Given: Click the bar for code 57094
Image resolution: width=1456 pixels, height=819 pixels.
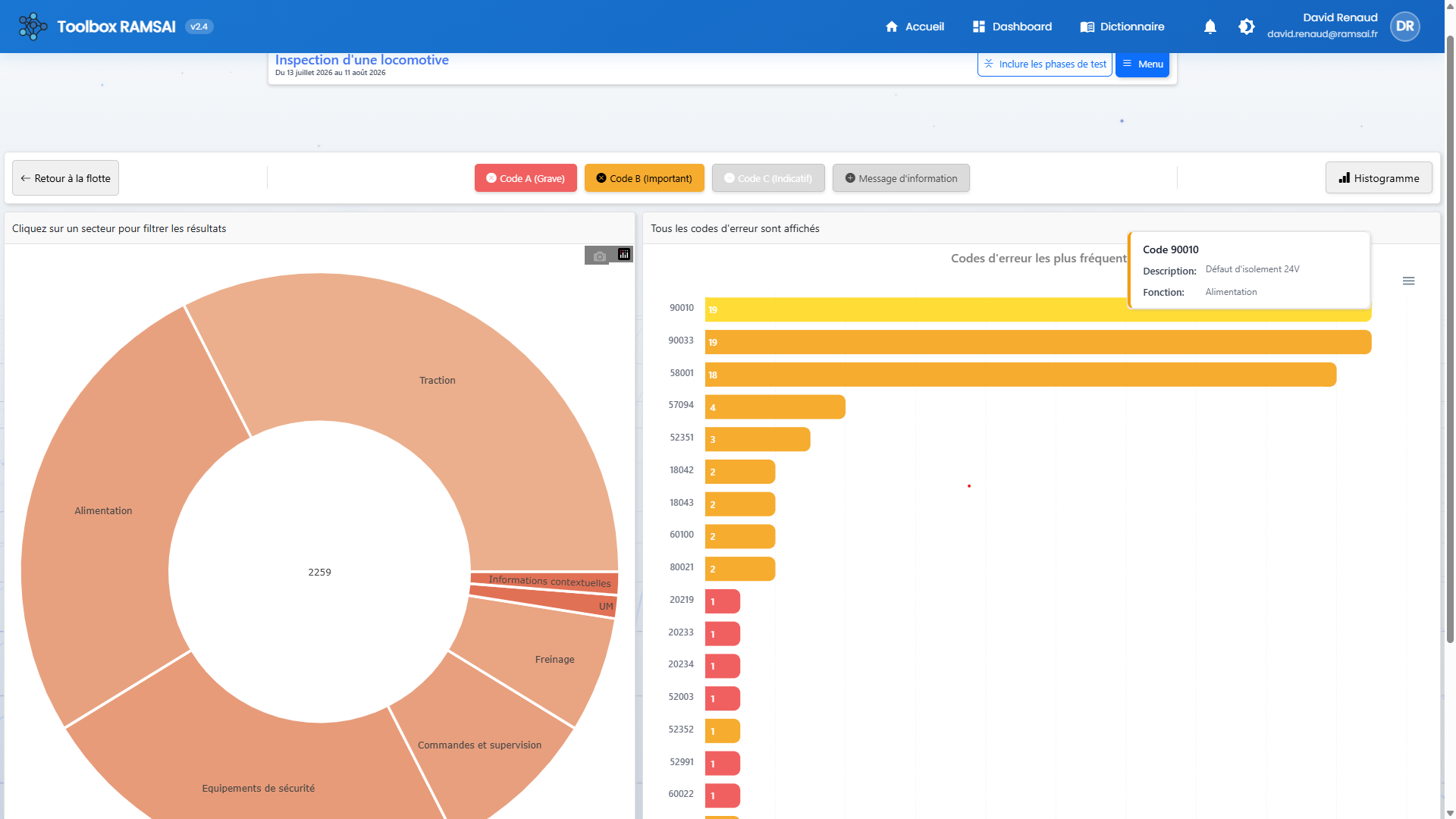Looking at the screenshot, I should [x=775, y=407].
